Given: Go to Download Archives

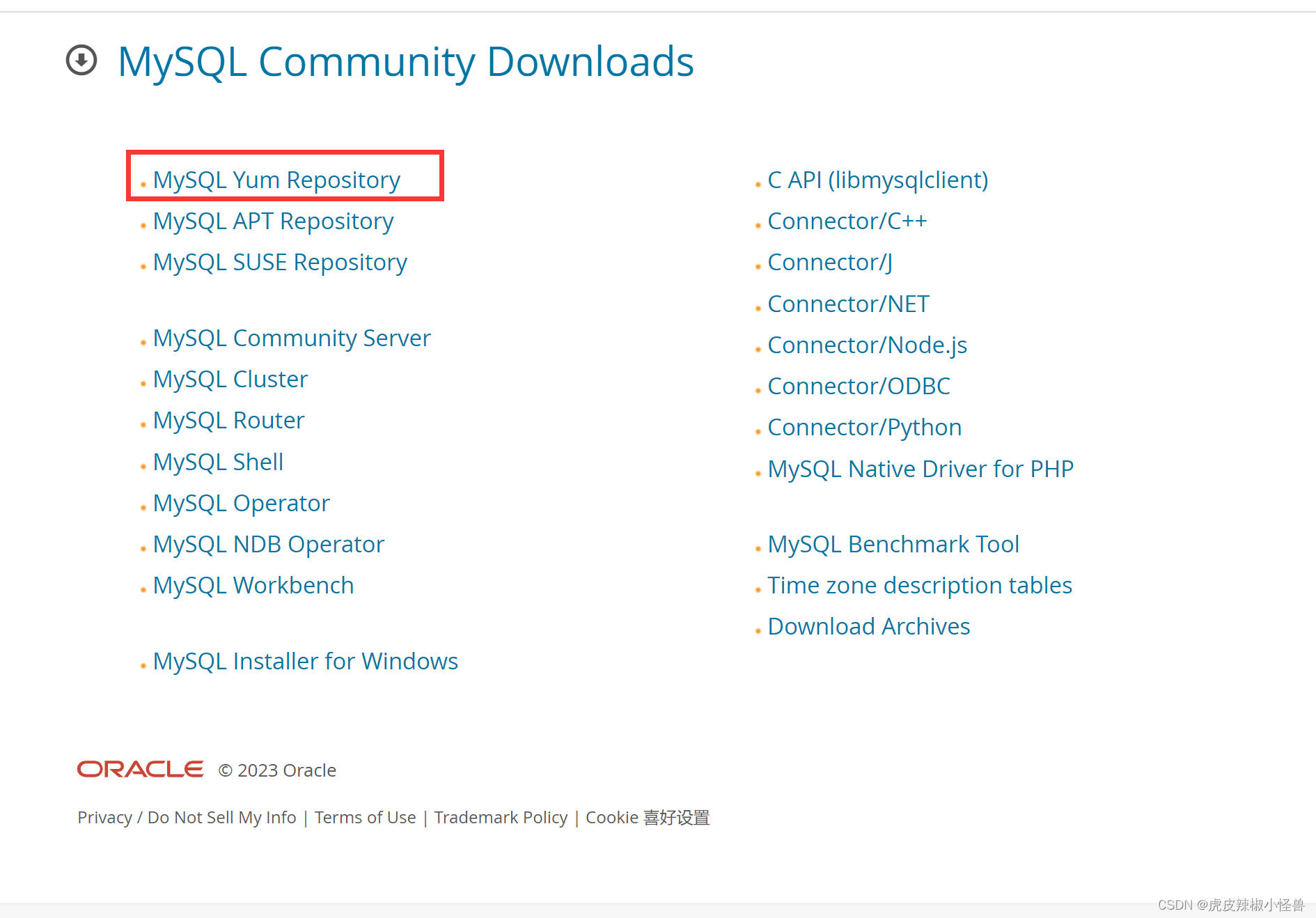Looking at the screenshot, I should pos(869,626).
